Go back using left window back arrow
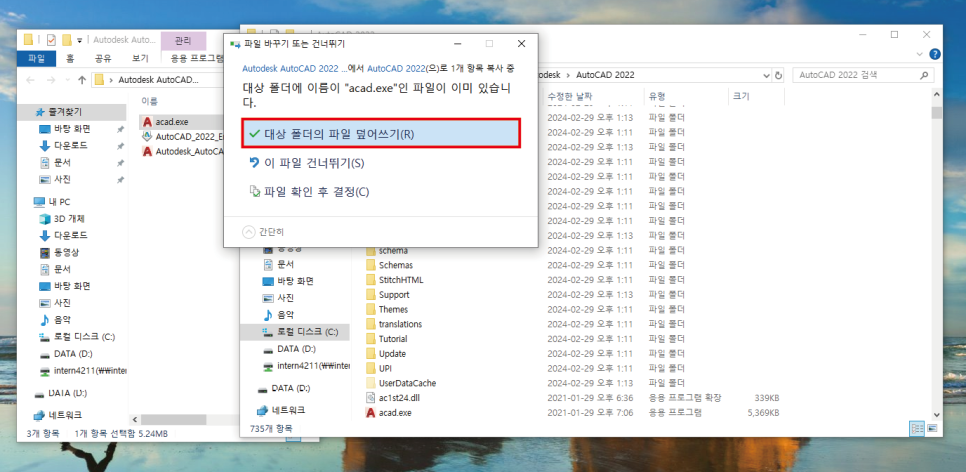 31,80
